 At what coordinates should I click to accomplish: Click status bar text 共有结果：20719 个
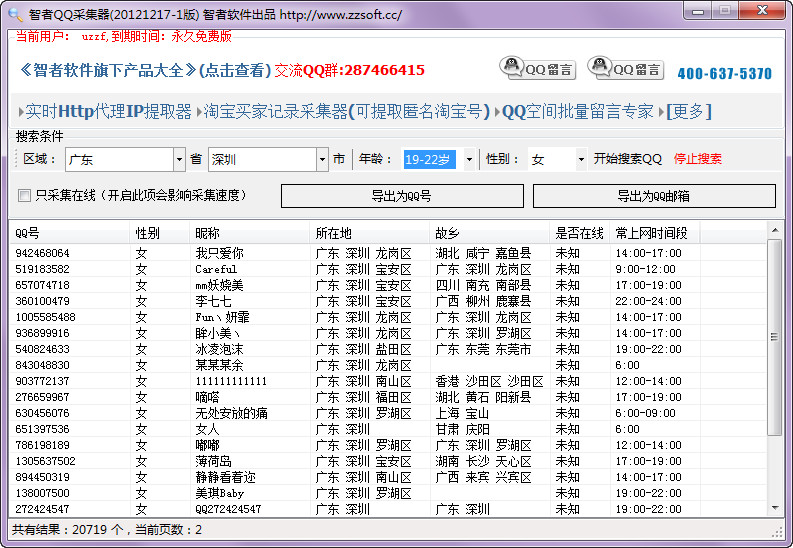point(67,529)
